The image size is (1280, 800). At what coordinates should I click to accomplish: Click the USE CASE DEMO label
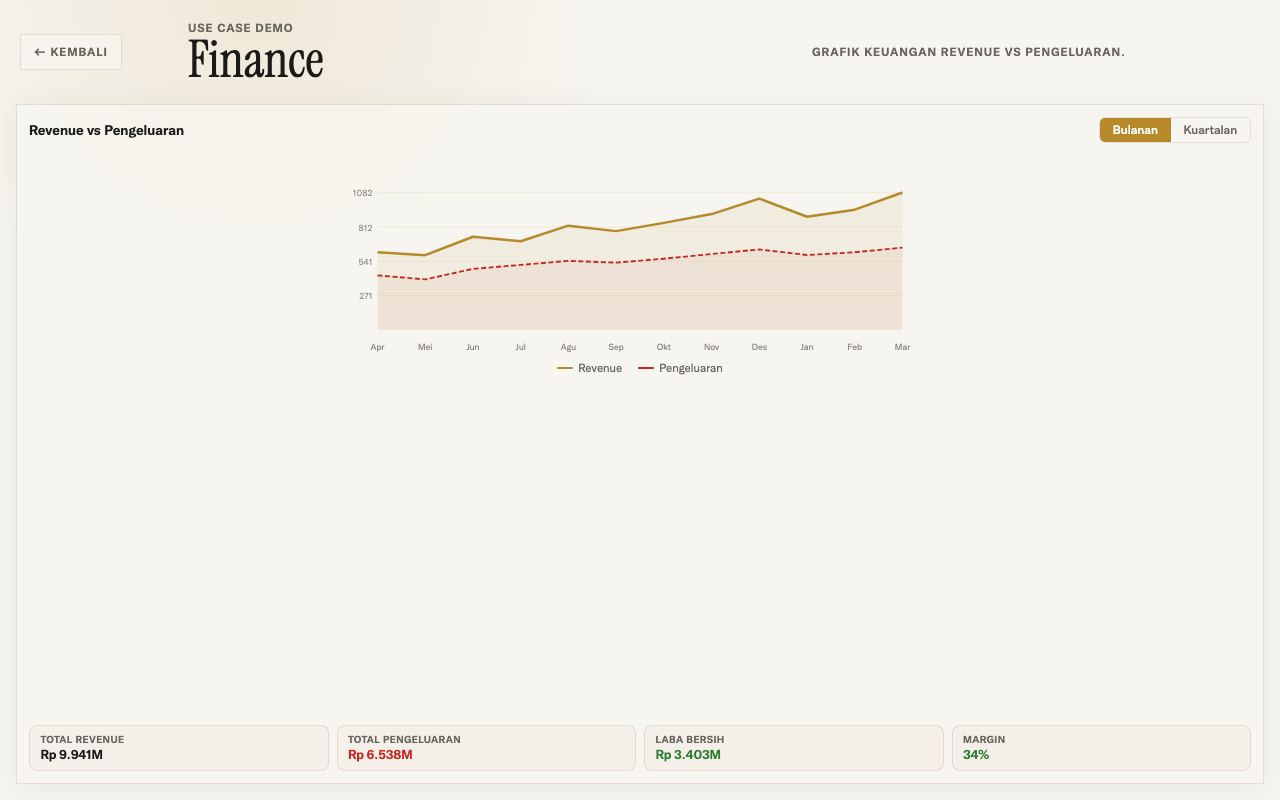pos(240,28)
